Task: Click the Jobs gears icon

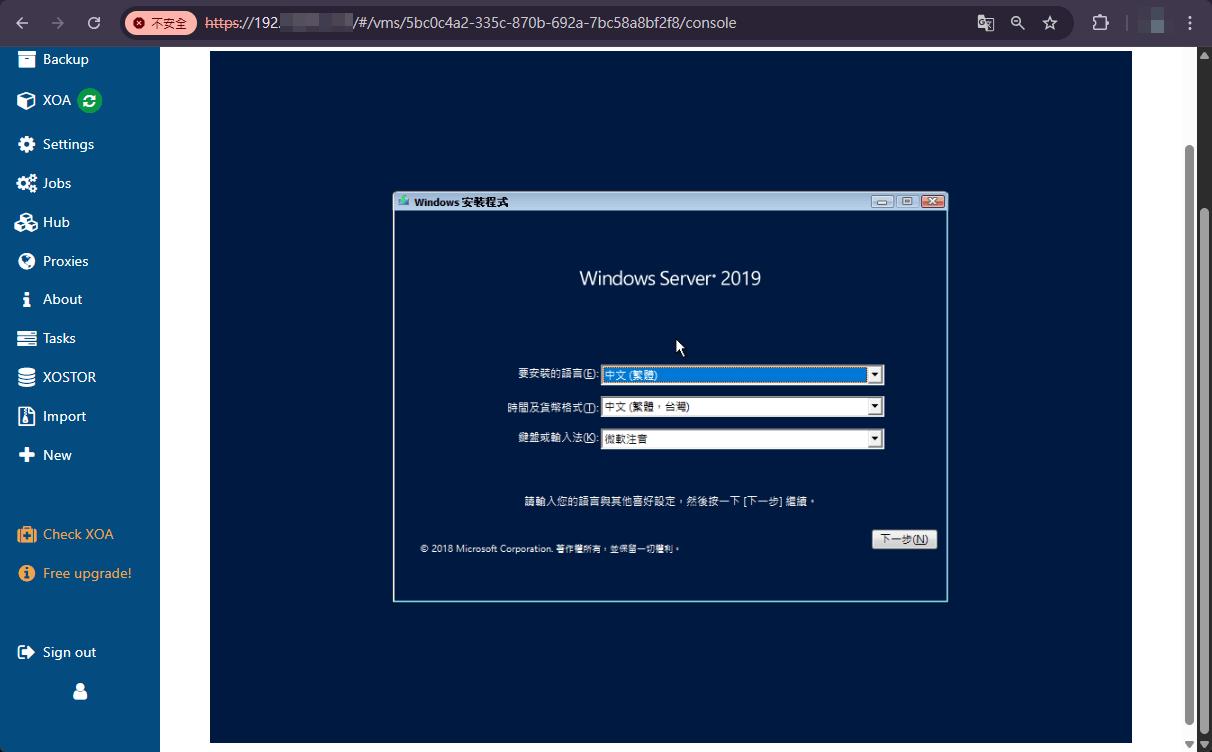Action: pos(26,183)
